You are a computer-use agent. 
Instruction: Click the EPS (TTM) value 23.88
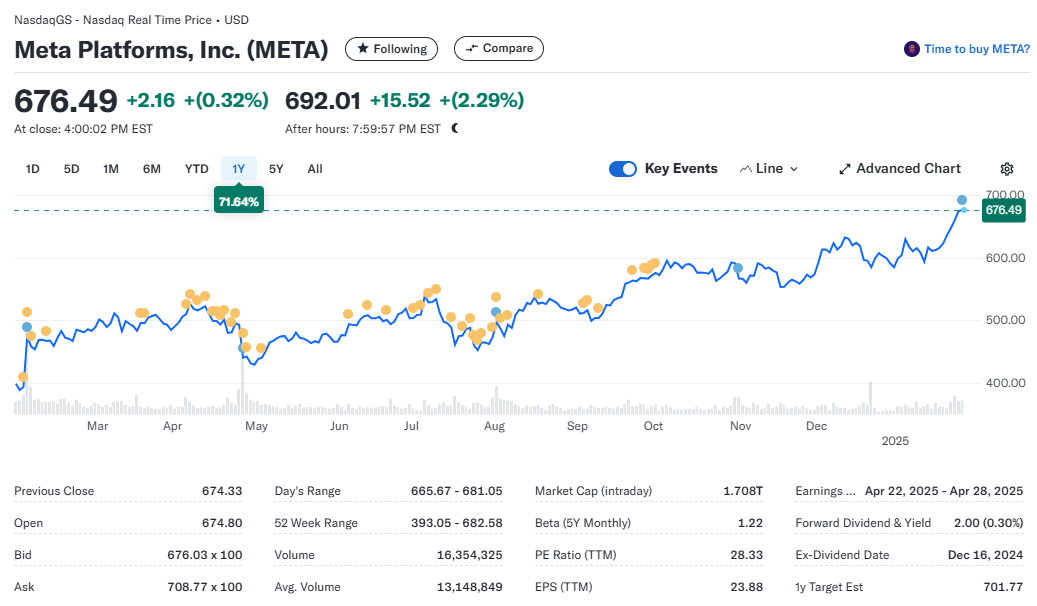coord(747,587)
